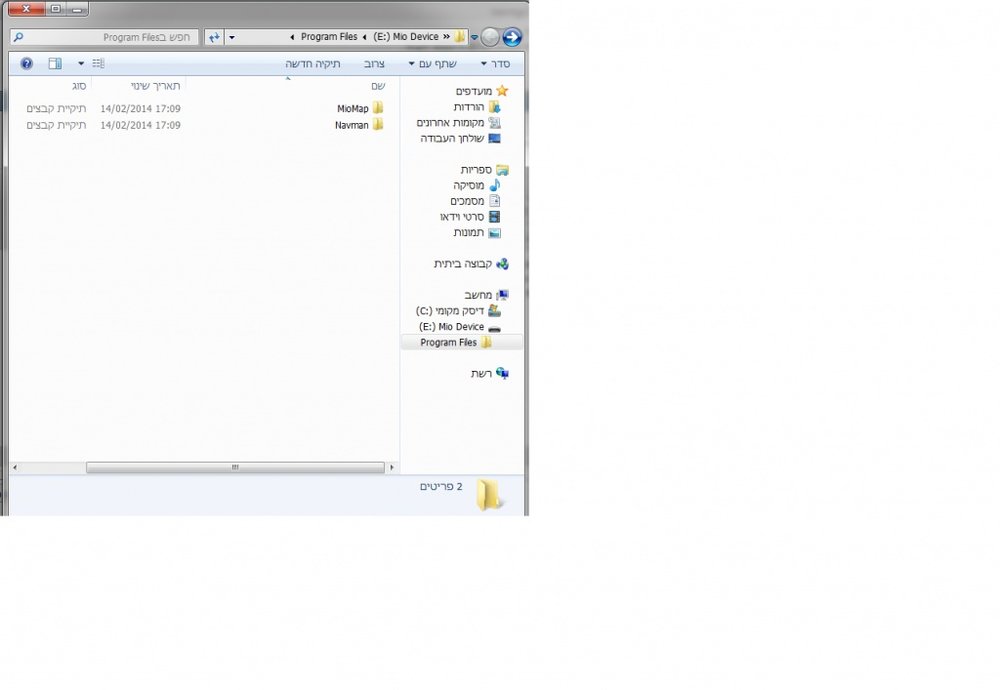Open the שתף עם share menu
Image resolution: width=1000 pixels, height=690 pixels.
tap(432, 64)
